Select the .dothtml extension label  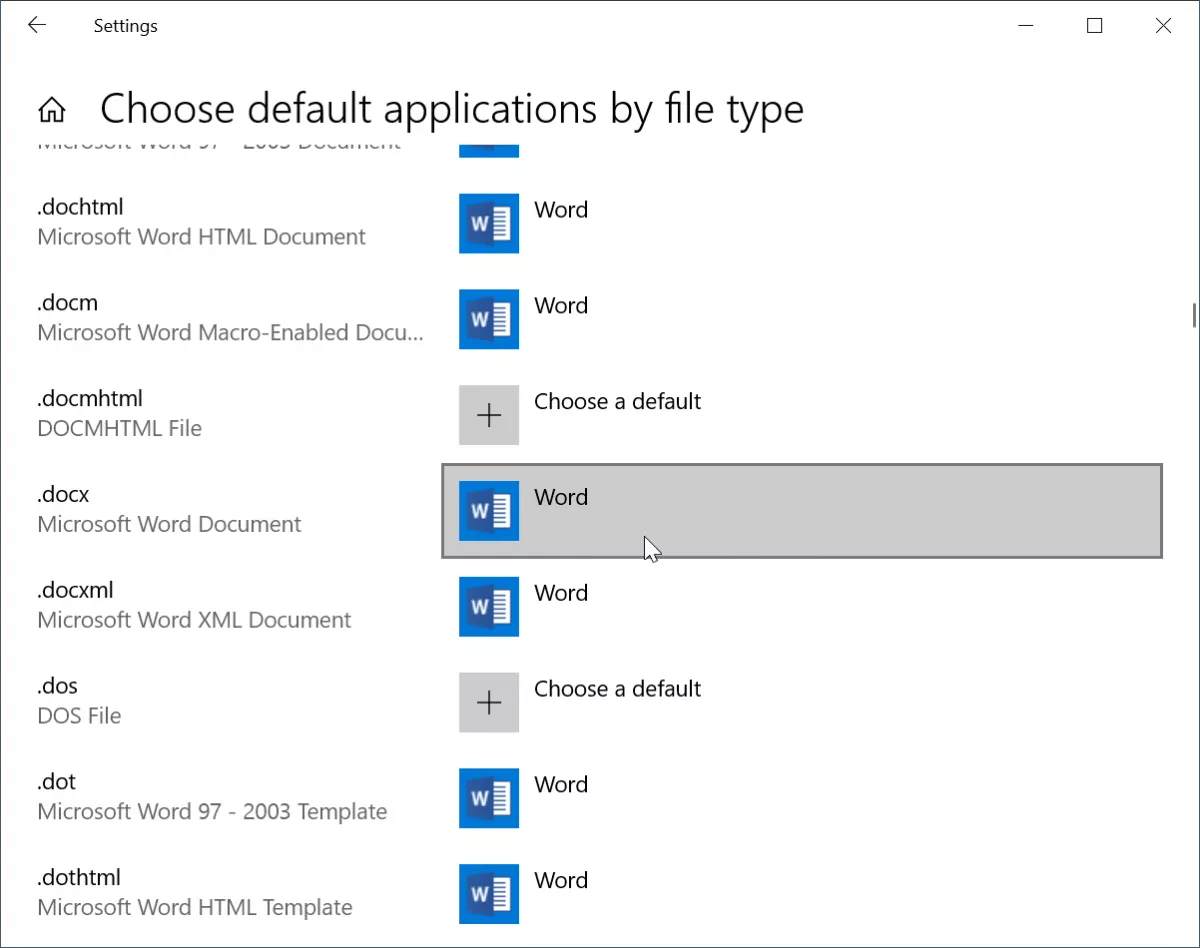click(79, 878)
